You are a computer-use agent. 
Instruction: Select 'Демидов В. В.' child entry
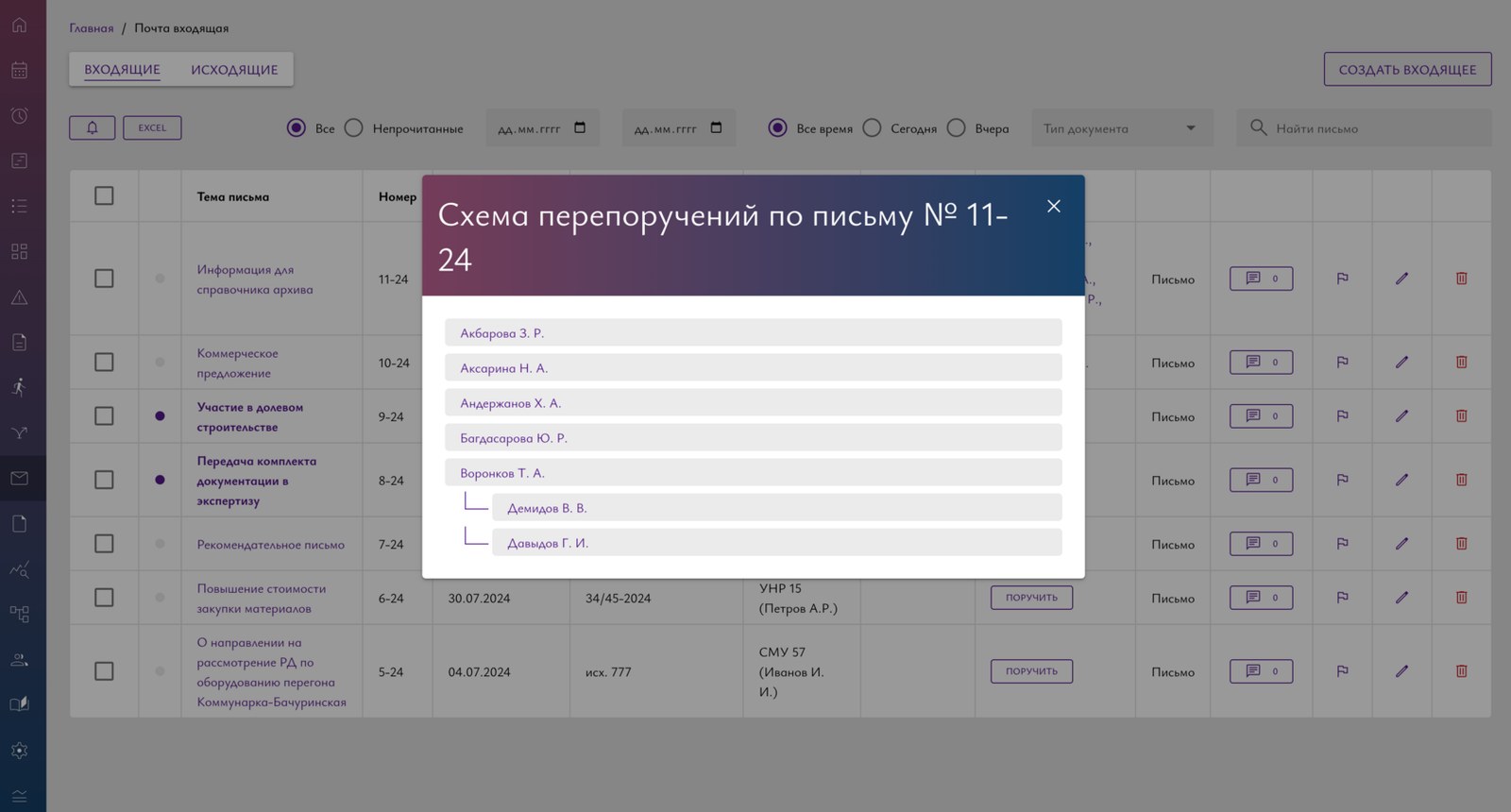776,508
